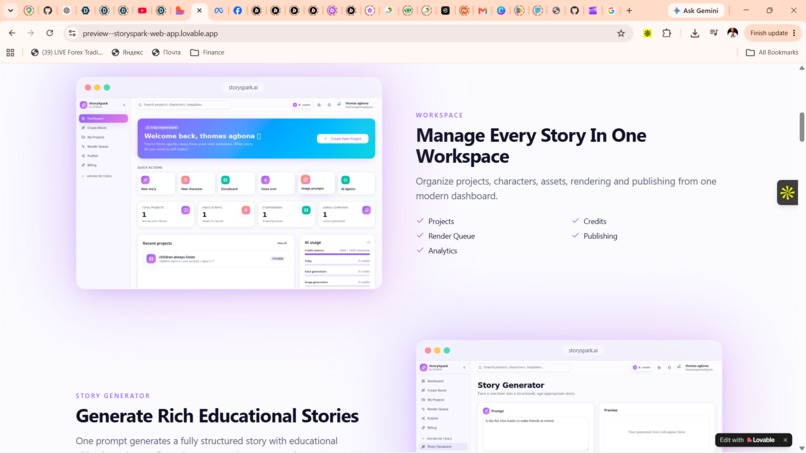Click the Finish update button
Screen dimensions: 806x453
tap(769, 33)
